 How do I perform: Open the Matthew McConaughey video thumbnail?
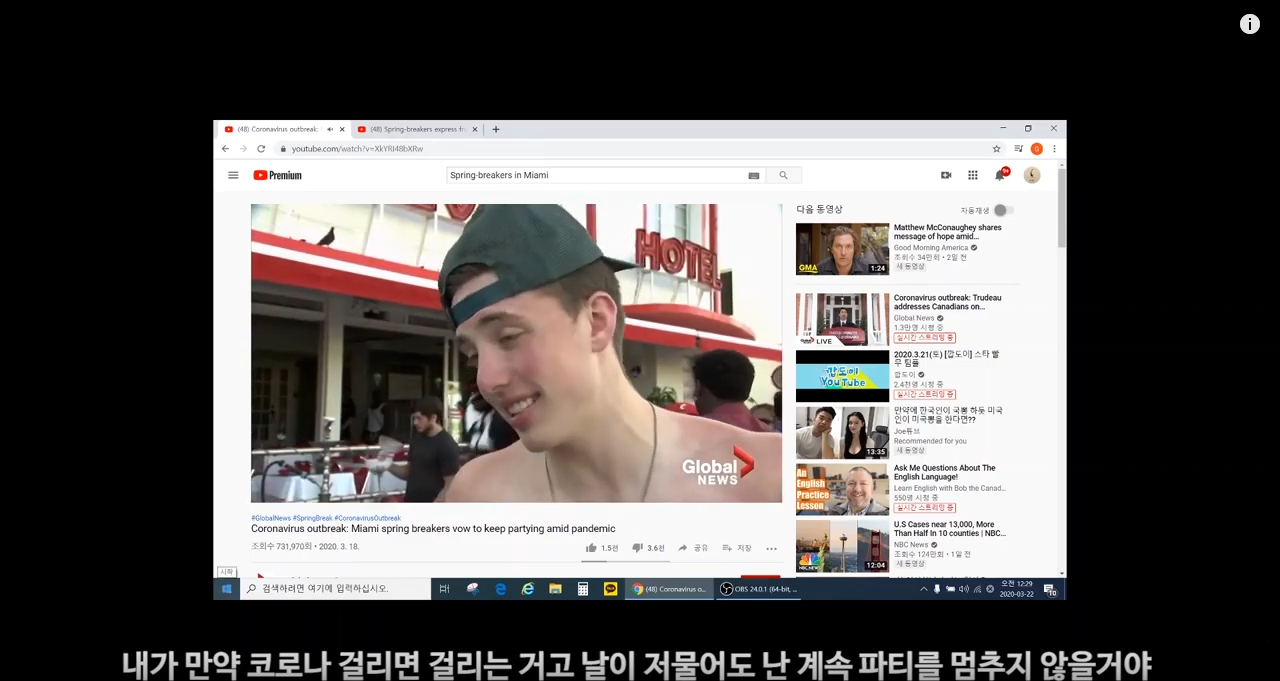(842, 249)
